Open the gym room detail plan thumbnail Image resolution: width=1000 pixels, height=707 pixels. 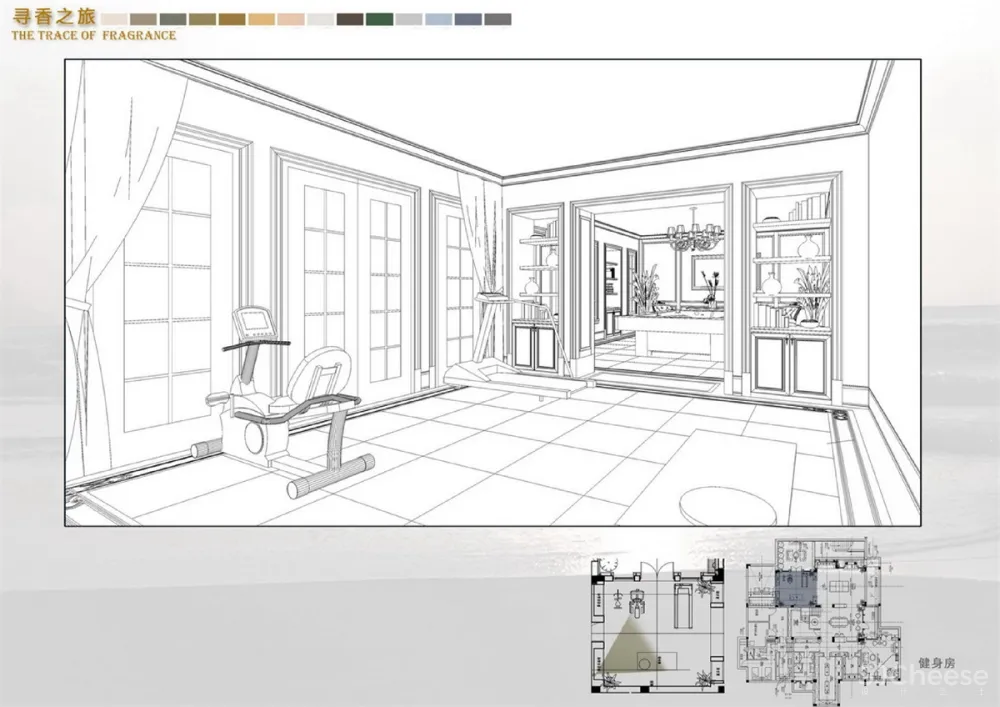(x=656, y=624)
